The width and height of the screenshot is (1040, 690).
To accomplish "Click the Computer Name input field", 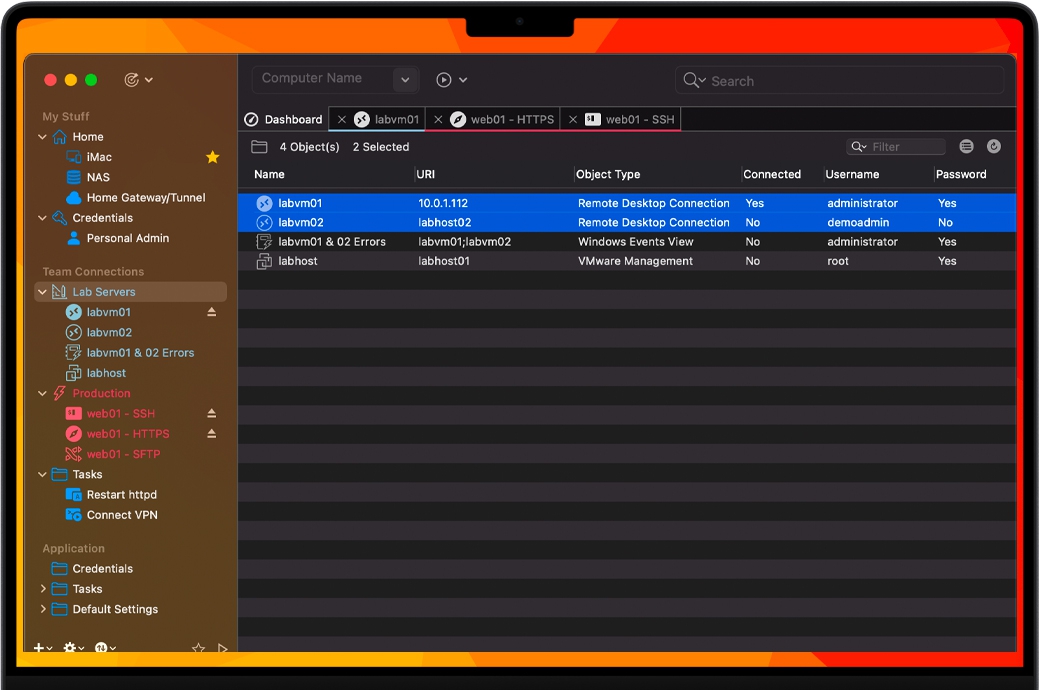I will point(322,79).
